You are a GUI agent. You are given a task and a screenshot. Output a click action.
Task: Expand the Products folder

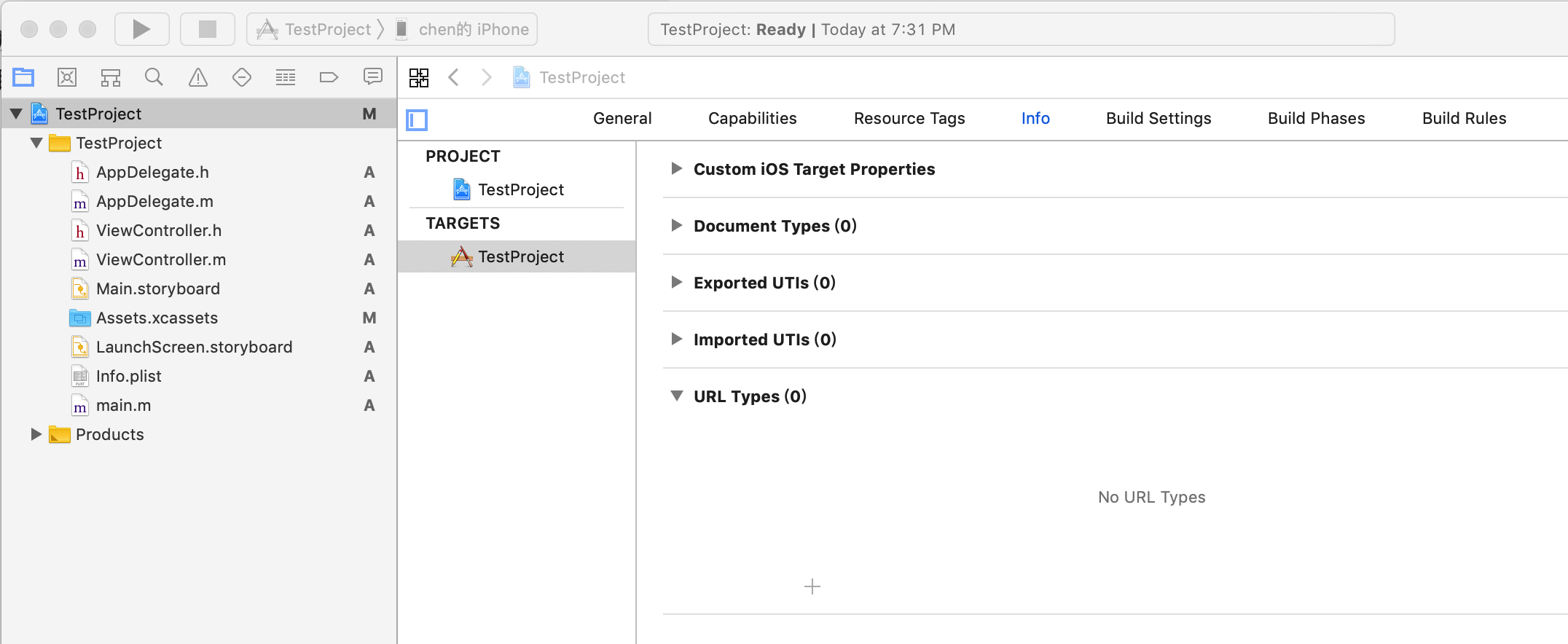(x=36, y=434)
